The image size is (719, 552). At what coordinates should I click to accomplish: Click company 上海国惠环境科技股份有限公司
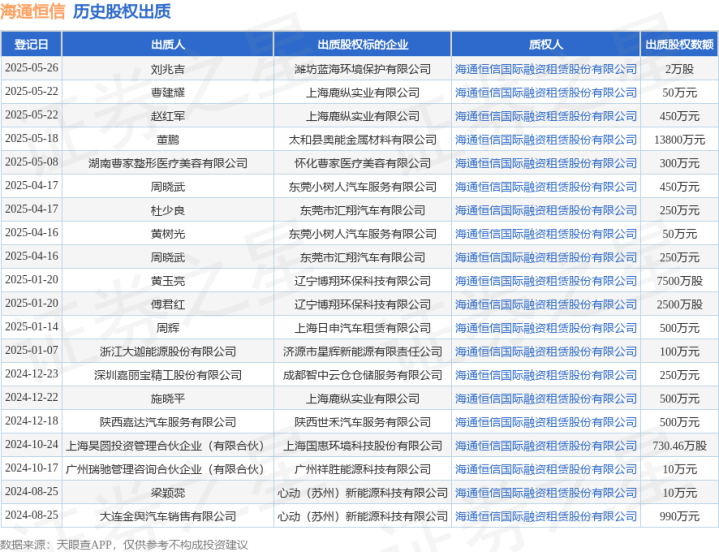(362, 446)
